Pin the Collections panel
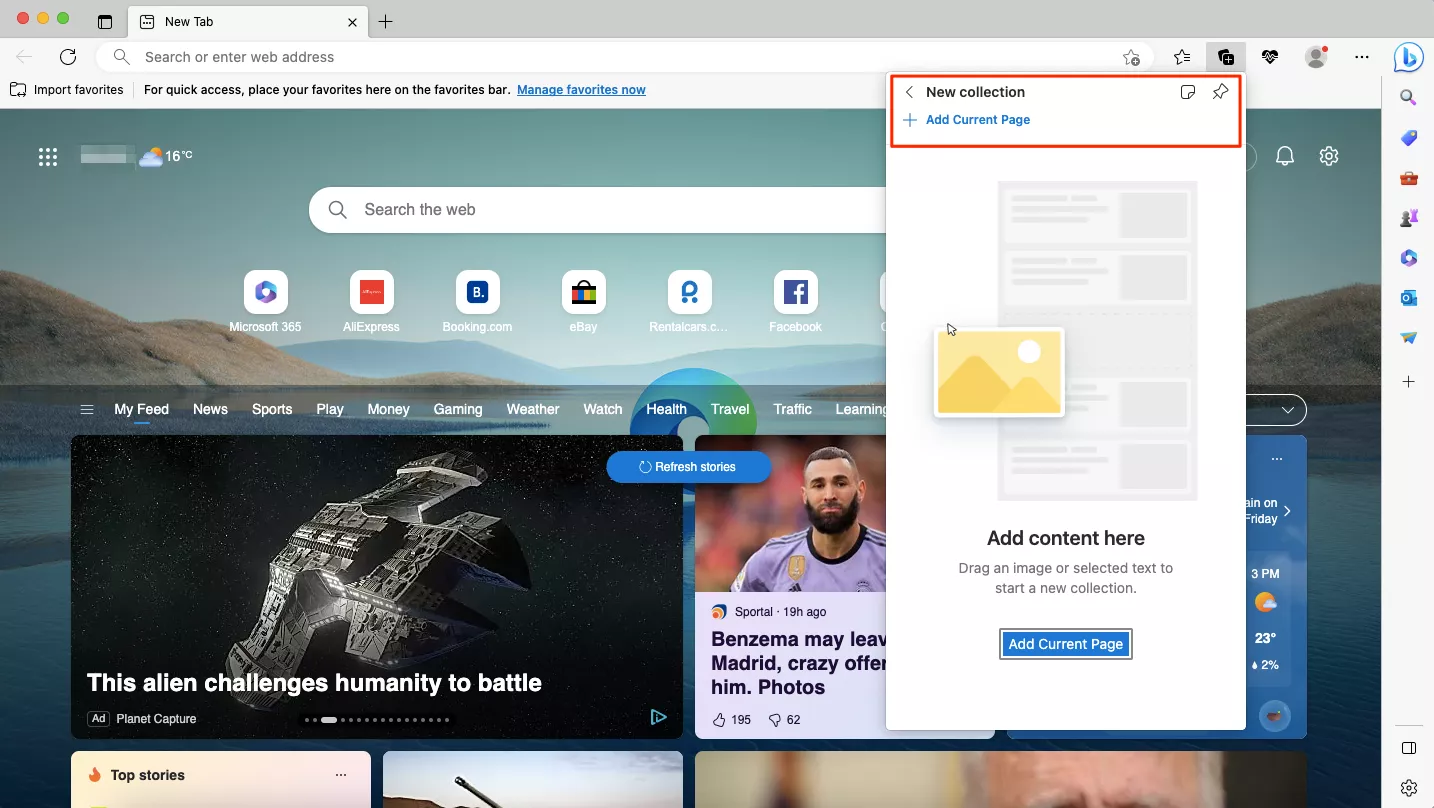 1220,92
